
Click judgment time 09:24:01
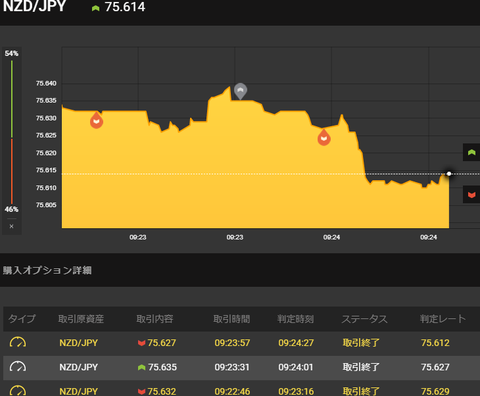point(296,367)
